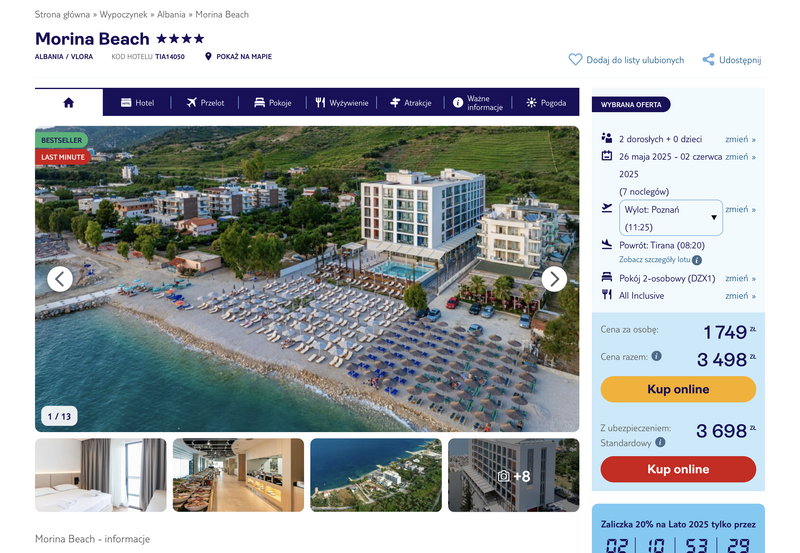Click zmień beside All Inclusive
Viewport: 800px width, 553px height.
pyautogui.click(x=740, y=296)
